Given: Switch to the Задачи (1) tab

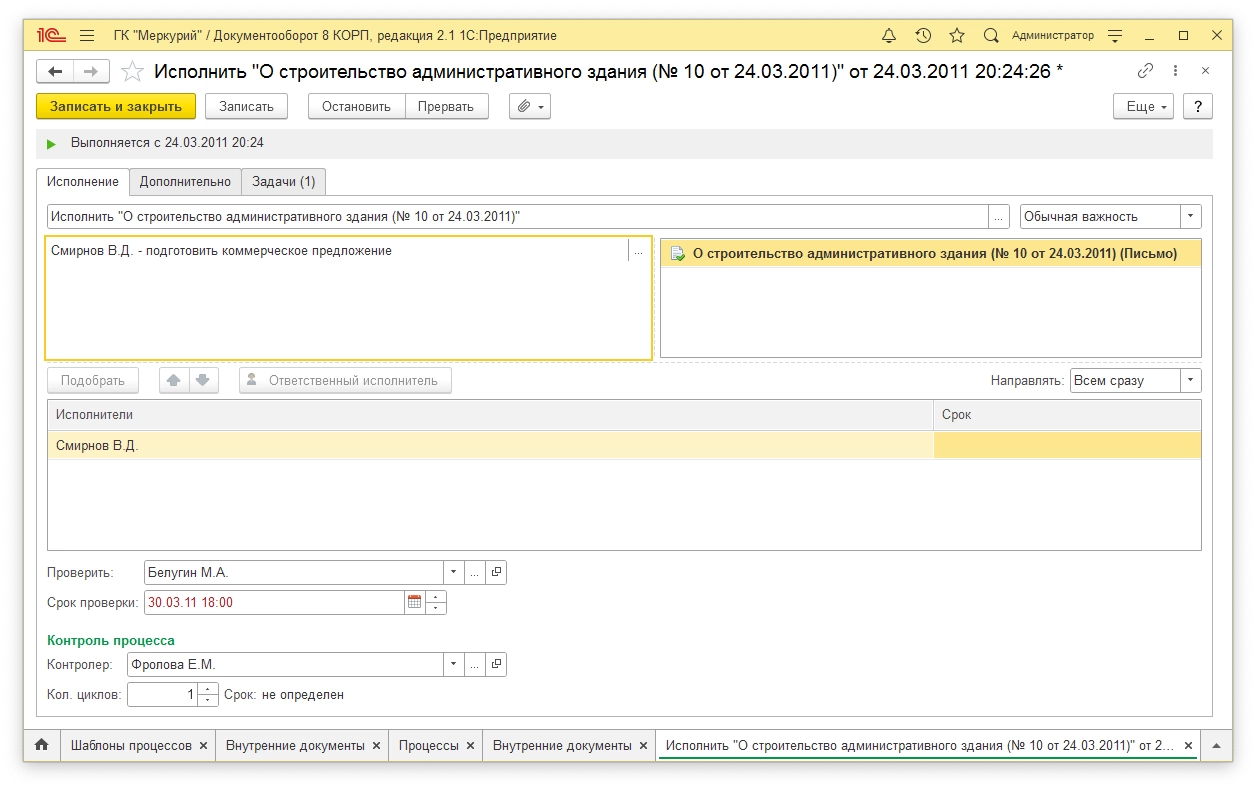Looking at the screenshot, I should [x=284, y=181].
